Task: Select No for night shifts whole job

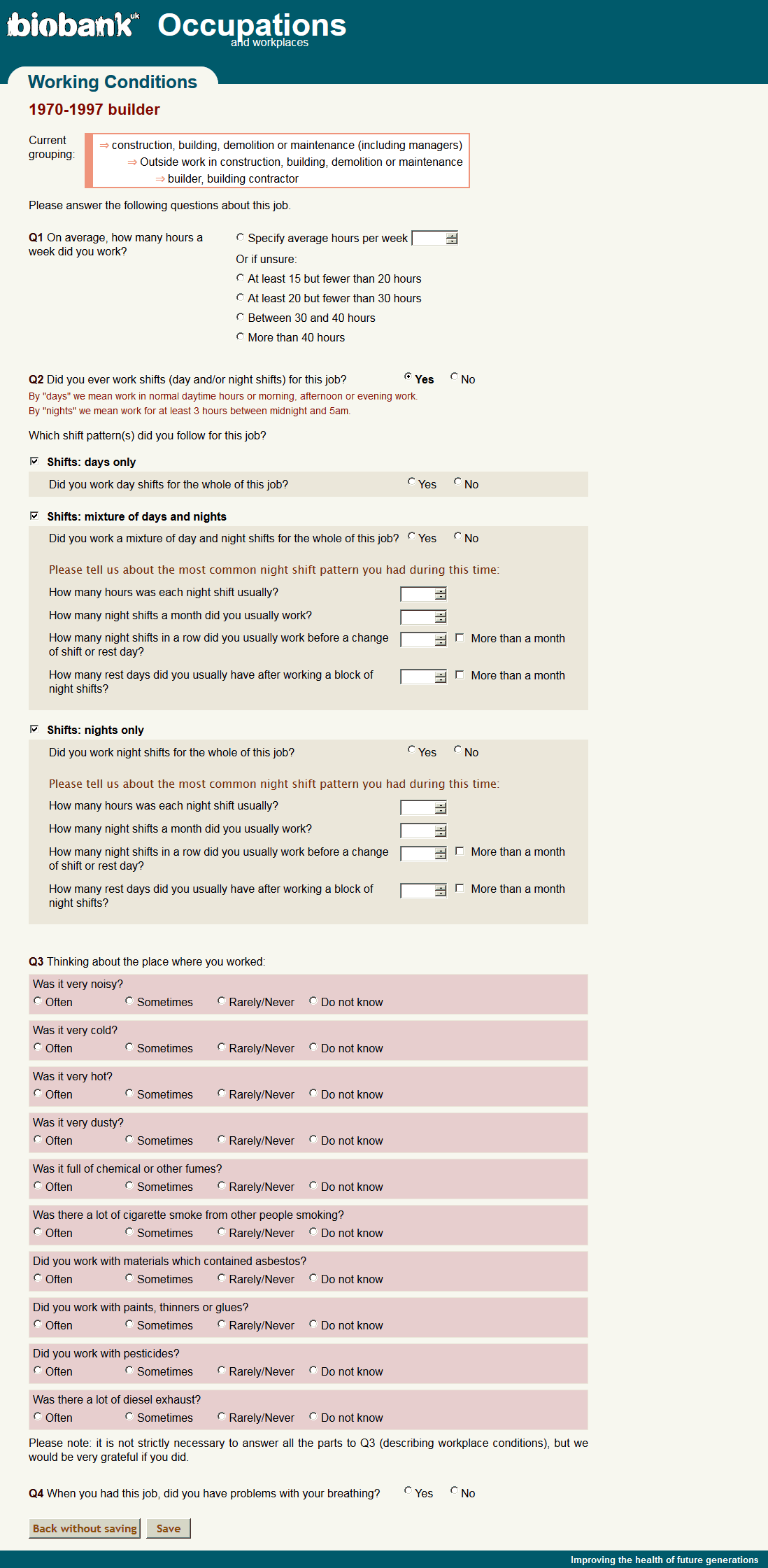Action: (458, 750)
